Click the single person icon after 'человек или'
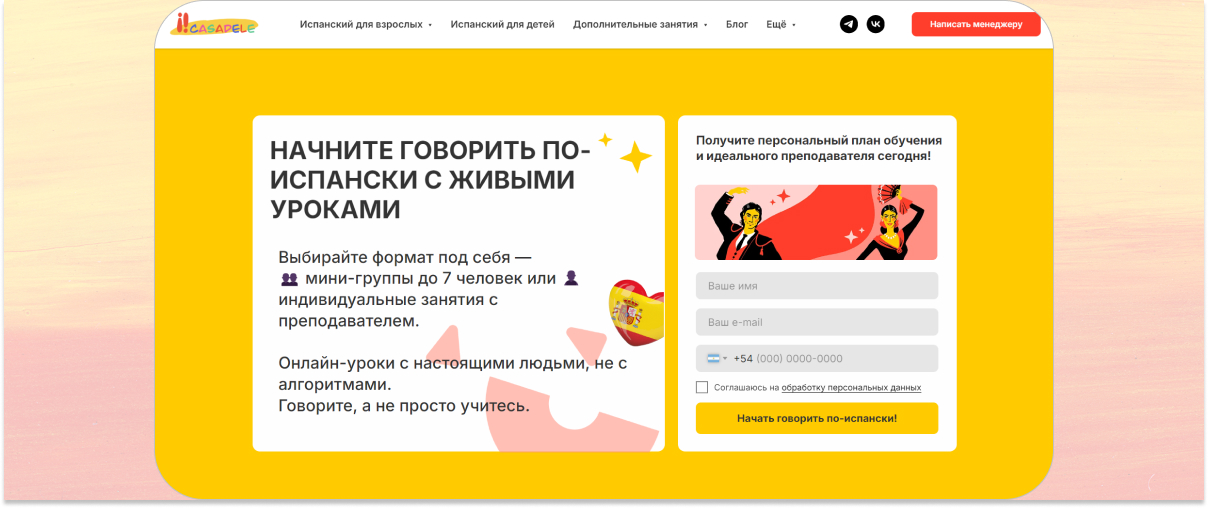 click(x=571, y=278)
